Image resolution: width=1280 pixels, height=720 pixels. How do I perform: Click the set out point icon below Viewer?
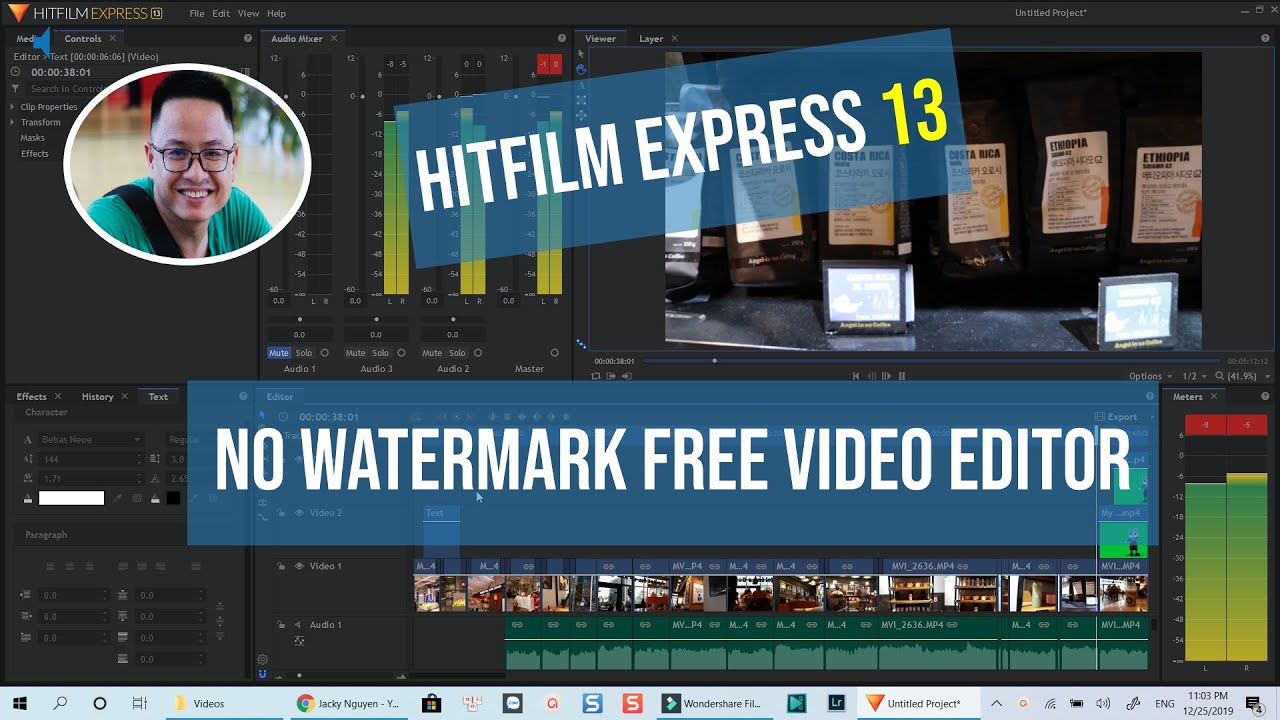627,376
